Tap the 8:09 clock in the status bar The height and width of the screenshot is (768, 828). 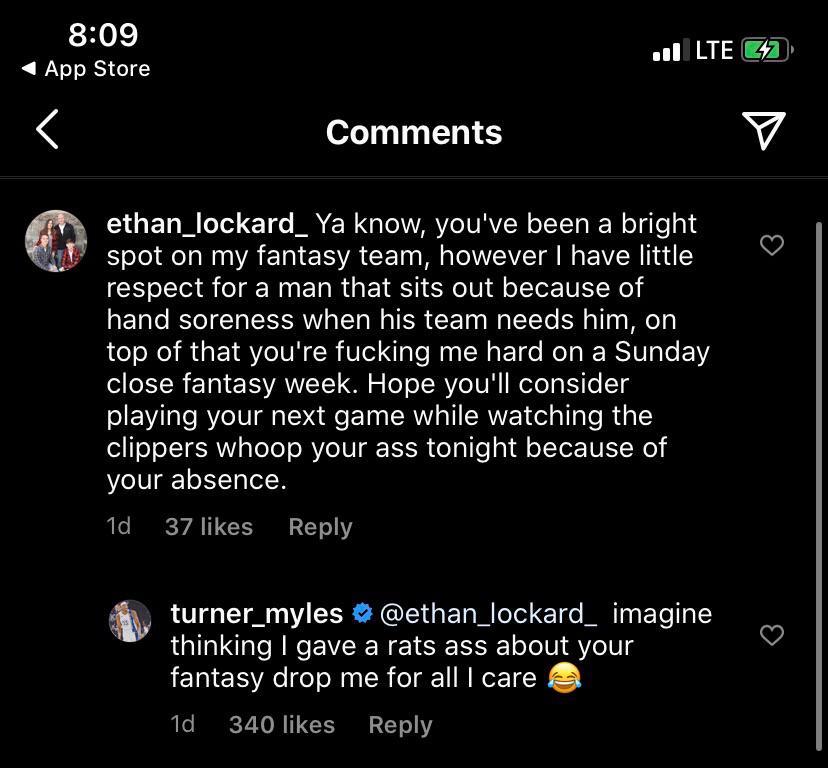(x=103, y=35)
